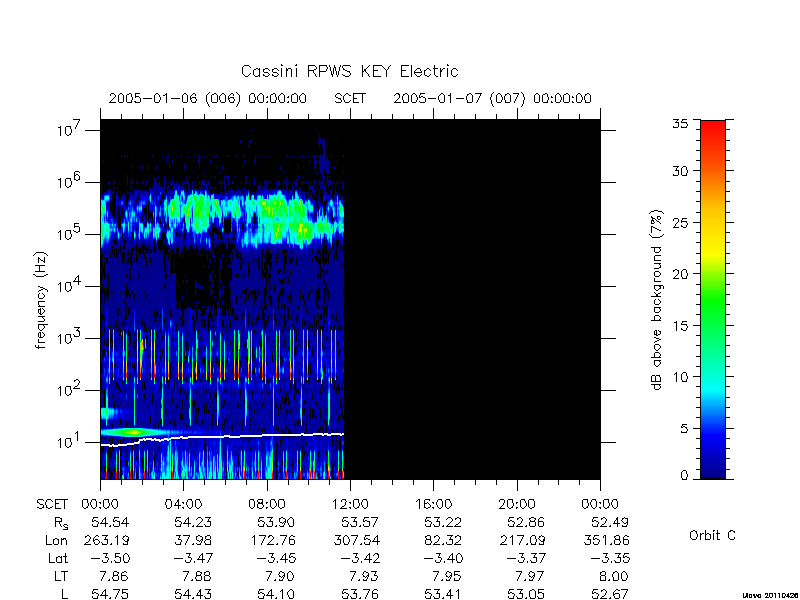Viewport: 800px width, 600px height.
Task: Click the color bar tick value '25'
Action: 680,222
